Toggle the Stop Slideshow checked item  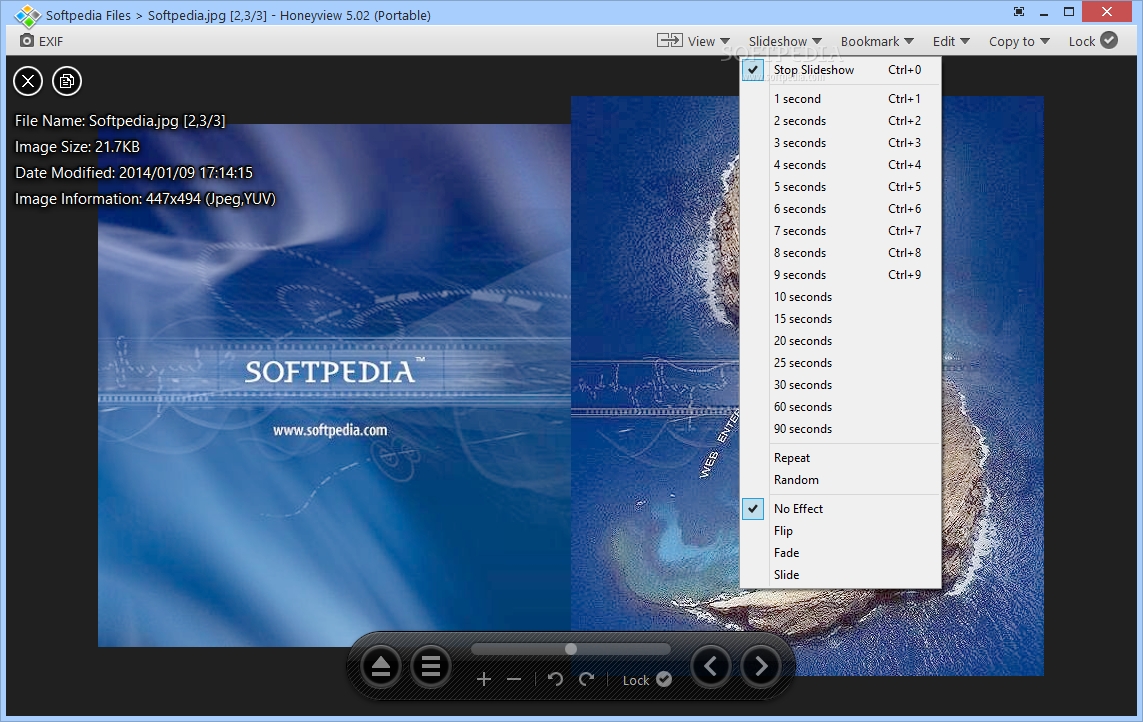[x=840, y=70]
